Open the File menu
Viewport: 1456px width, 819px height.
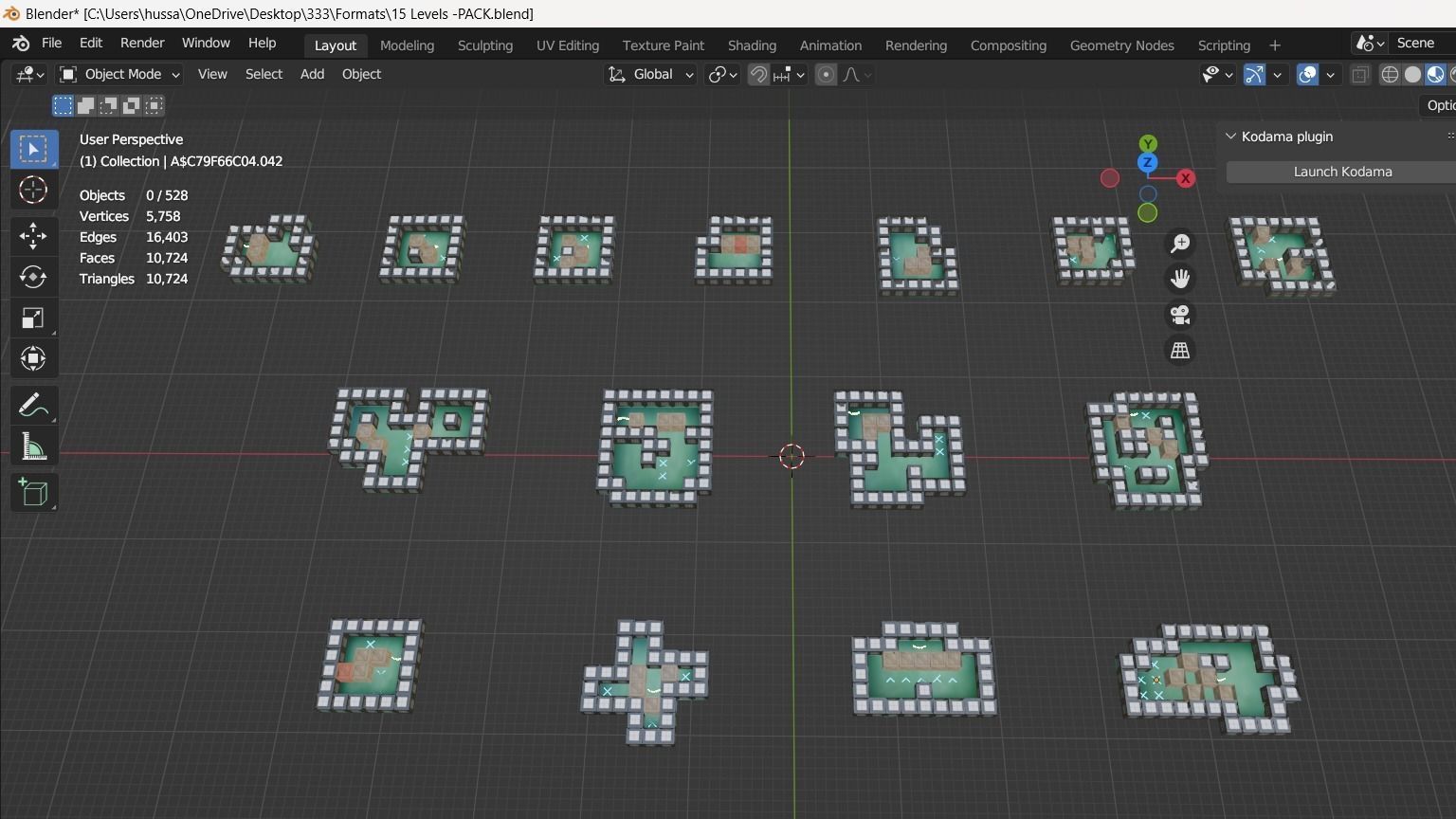[x=52, y=44]
